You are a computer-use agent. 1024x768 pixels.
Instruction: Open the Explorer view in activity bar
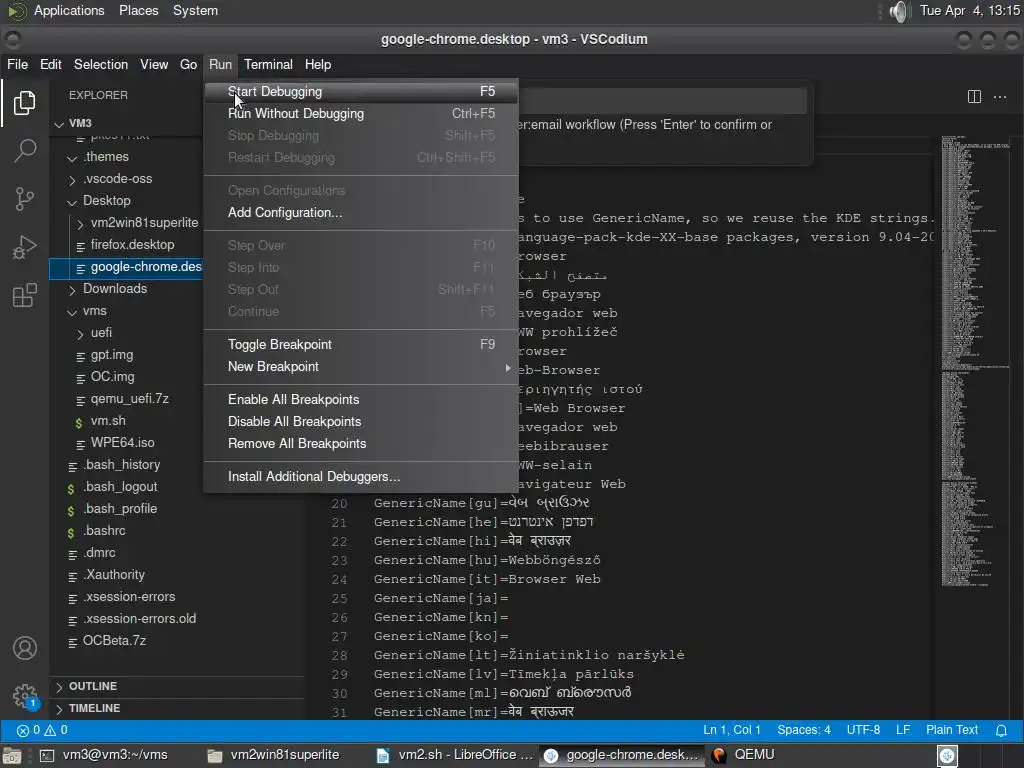click(24, 103)
